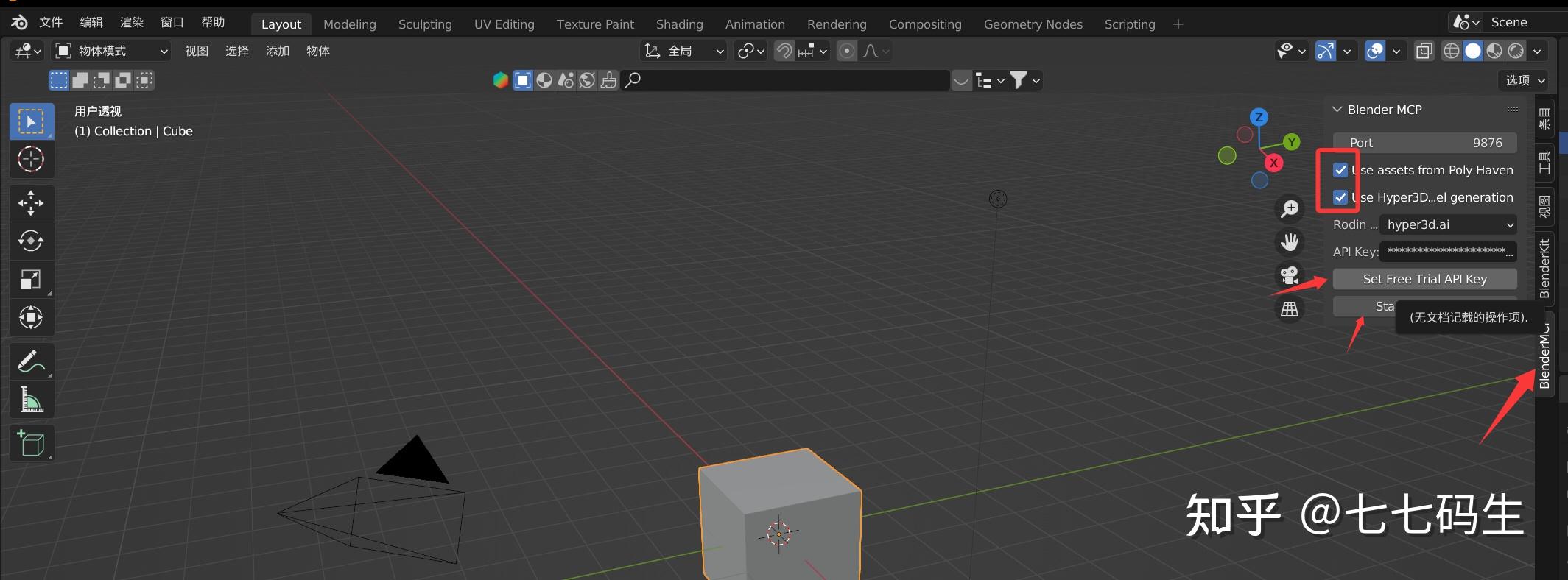Viewport: 1568px width, 580px height.
Task: Click the API Key password field
Action: pos(1448,252)
